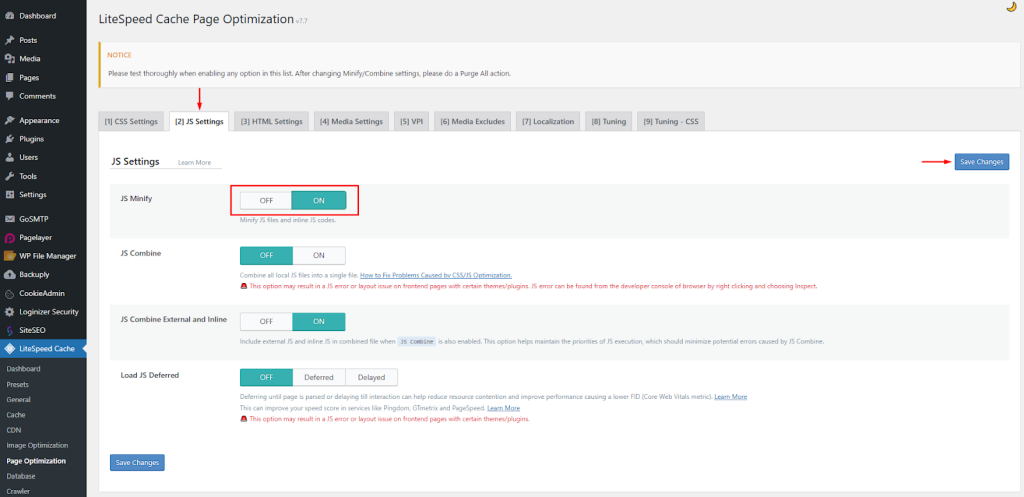Open the [5] VPI tab
Screen dimensions: 1024x497
tap(411, 121)
